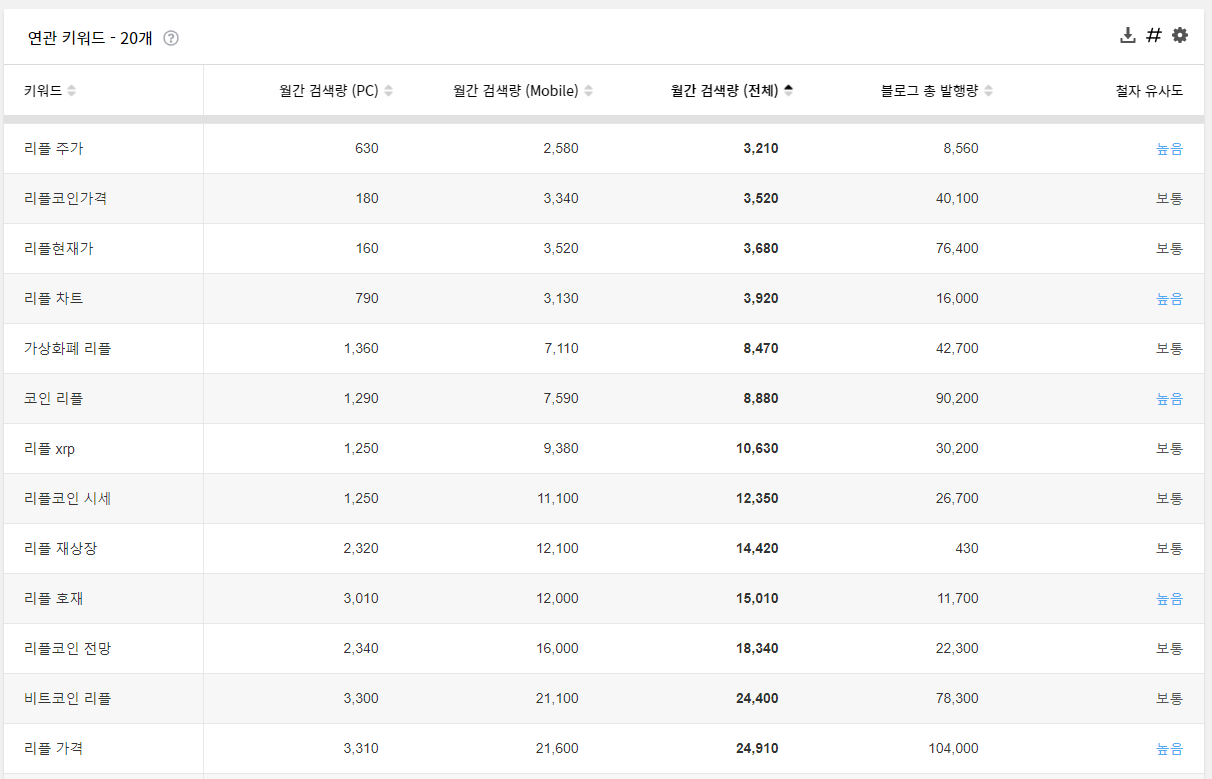Screen dimensions: 1212x779
Task: Click 높음 link in 코인 리플 row
Action: [1169, 399]
